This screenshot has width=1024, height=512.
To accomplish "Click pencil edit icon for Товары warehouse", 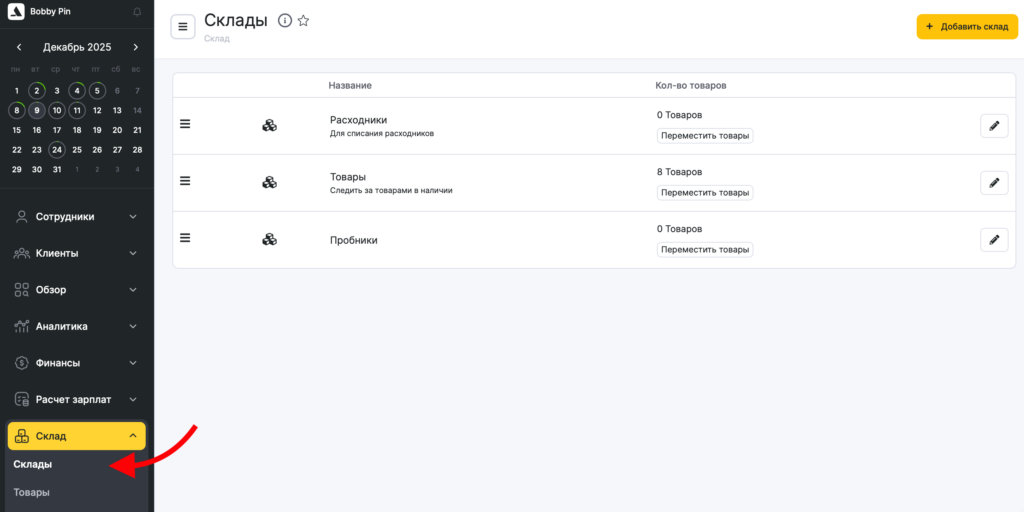I will pos(993,182).
